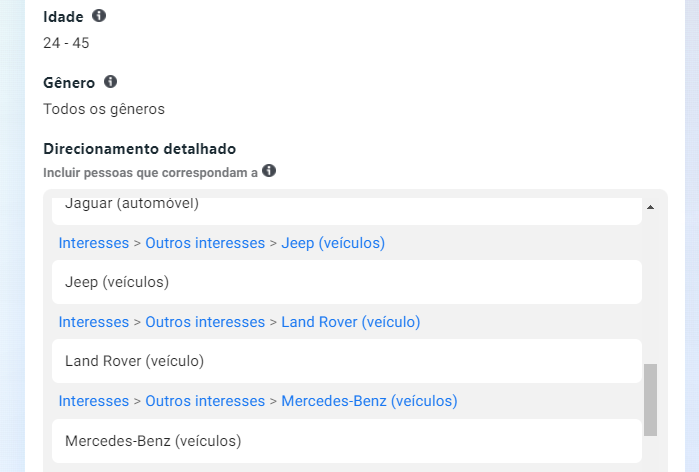699x472 pixels.
Task: Select the Land Rover (veículo) interest row
Action: coord(347,361)
